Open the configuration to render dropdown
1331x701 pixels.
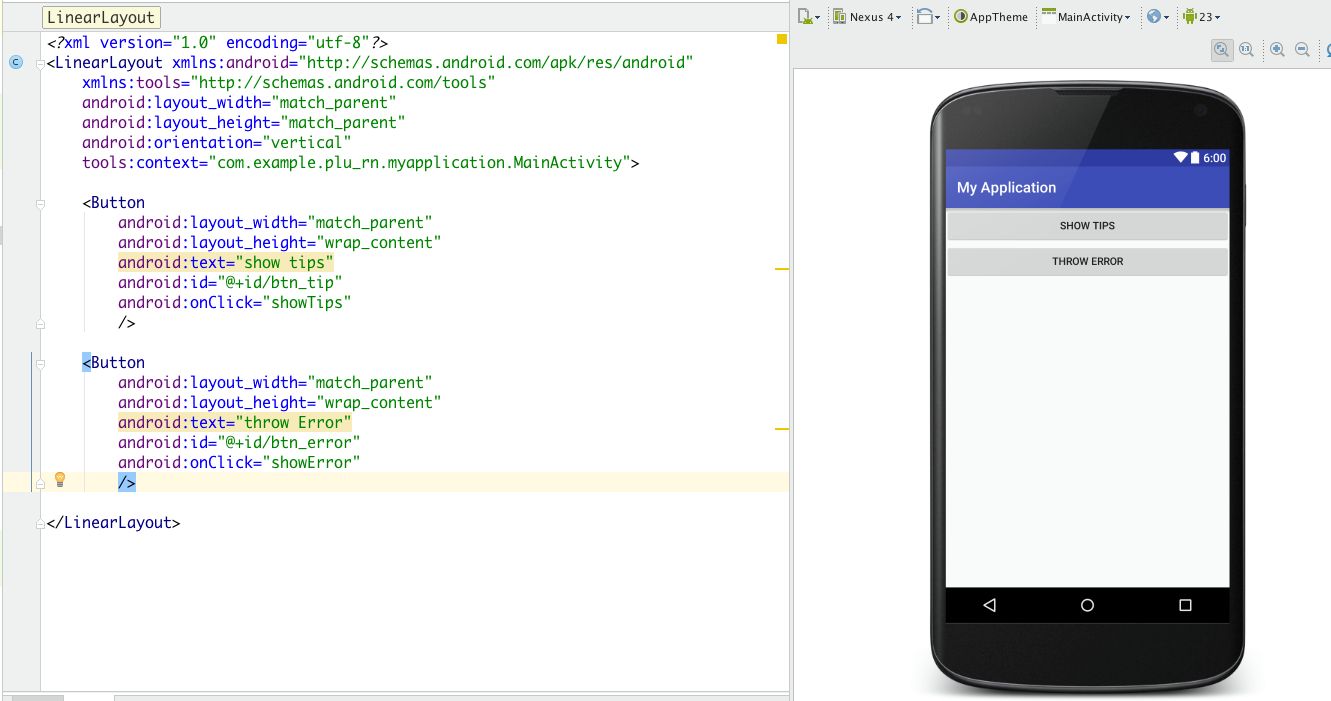(x=809, y=17)
